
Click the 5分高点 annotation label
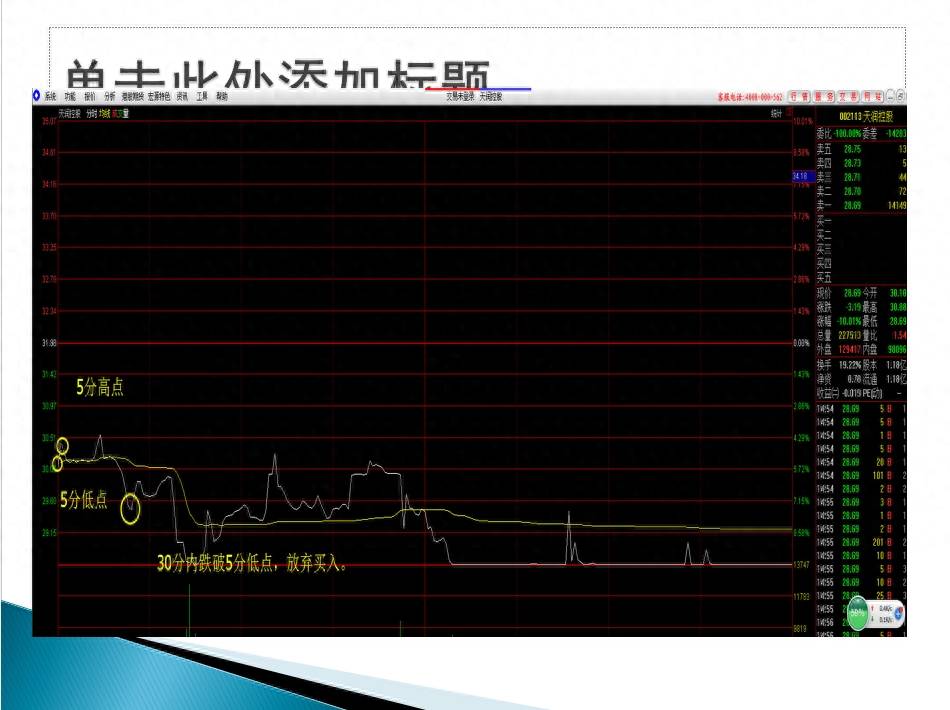[x=99, y=387]
